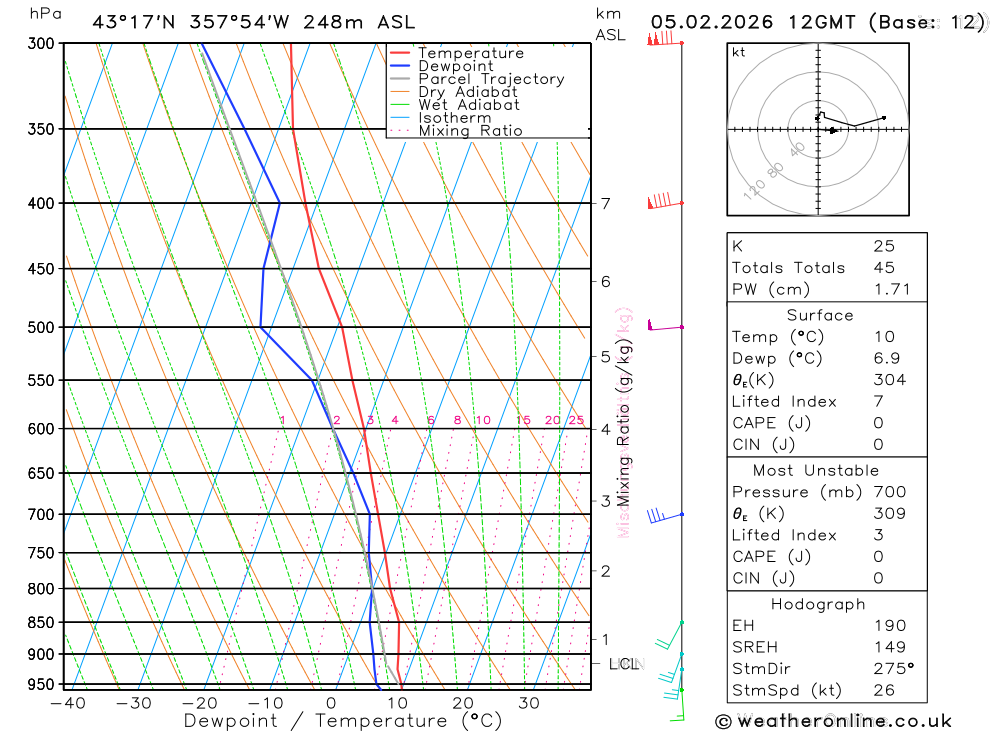Click the 1 km altitude label

pos(605,639)
